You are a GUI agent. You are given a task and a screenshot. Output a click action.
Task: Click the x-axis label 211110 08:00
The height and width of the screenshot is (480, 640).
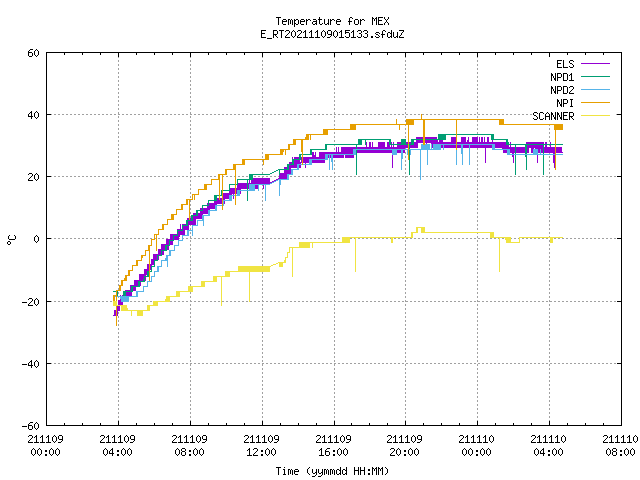(620, 446)
